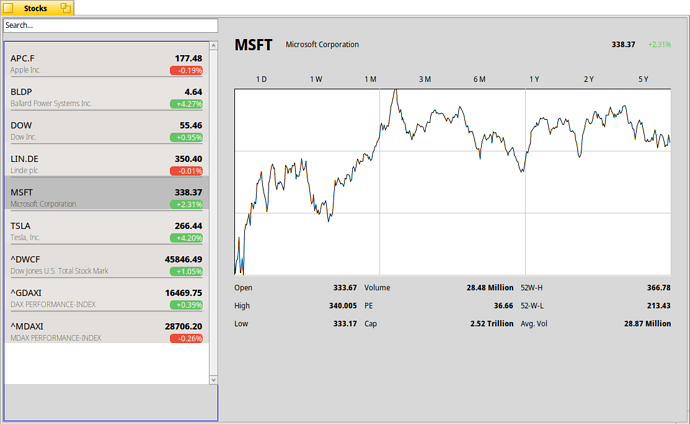Select the 1 D time range

click(261, 79)
